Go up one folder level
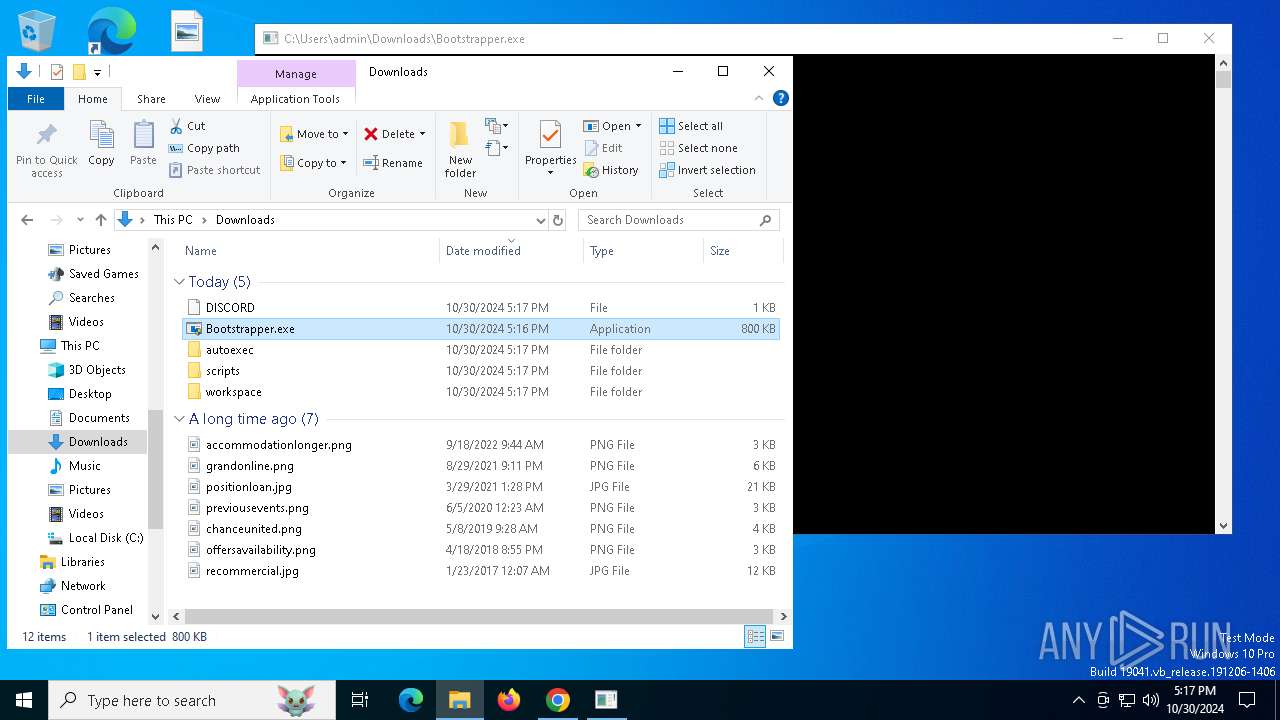Viewport: 1280px width, 720px height. 100,220
